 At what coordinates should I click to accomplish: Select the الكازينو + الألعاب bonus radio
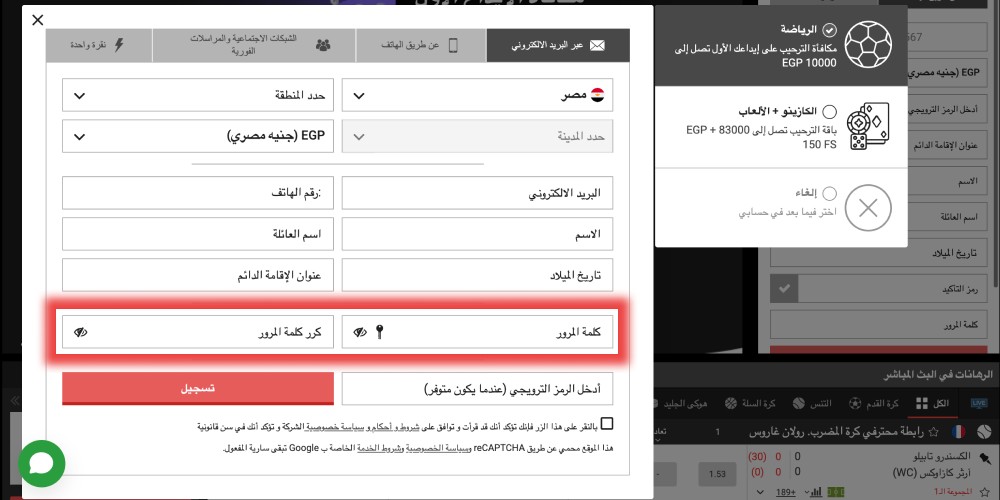pos(829,112)
